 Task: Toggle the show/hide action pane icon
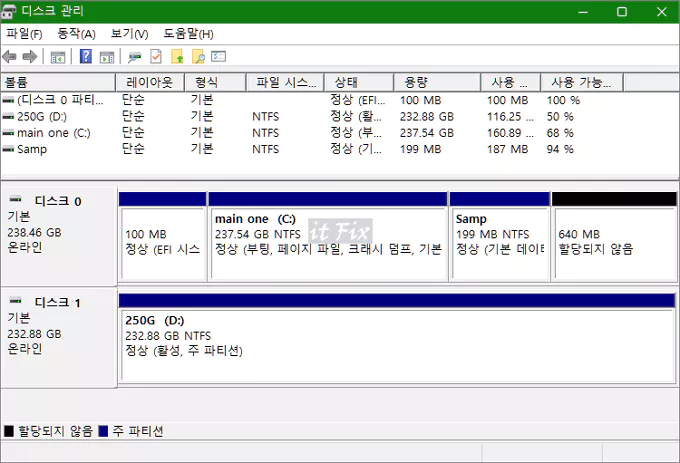point(107,57)
